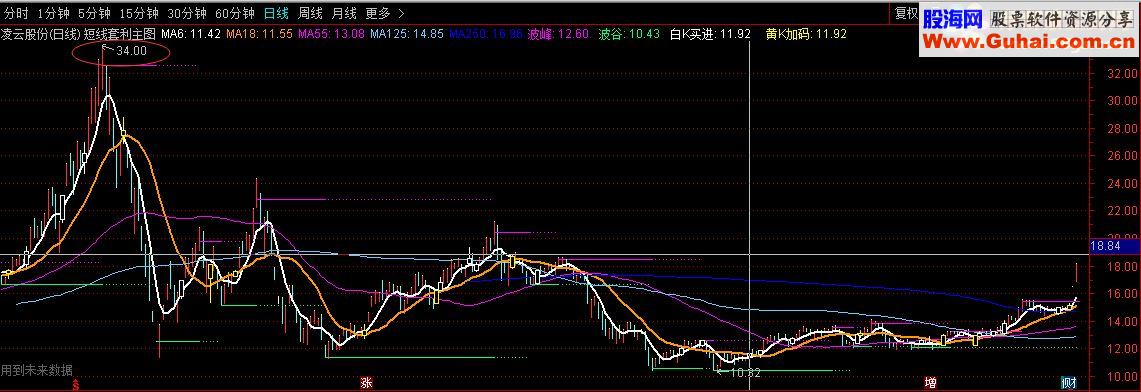Open the 凌云股份(日线) stock title menu
The image size is (1141, 392).
coord(41,33)
